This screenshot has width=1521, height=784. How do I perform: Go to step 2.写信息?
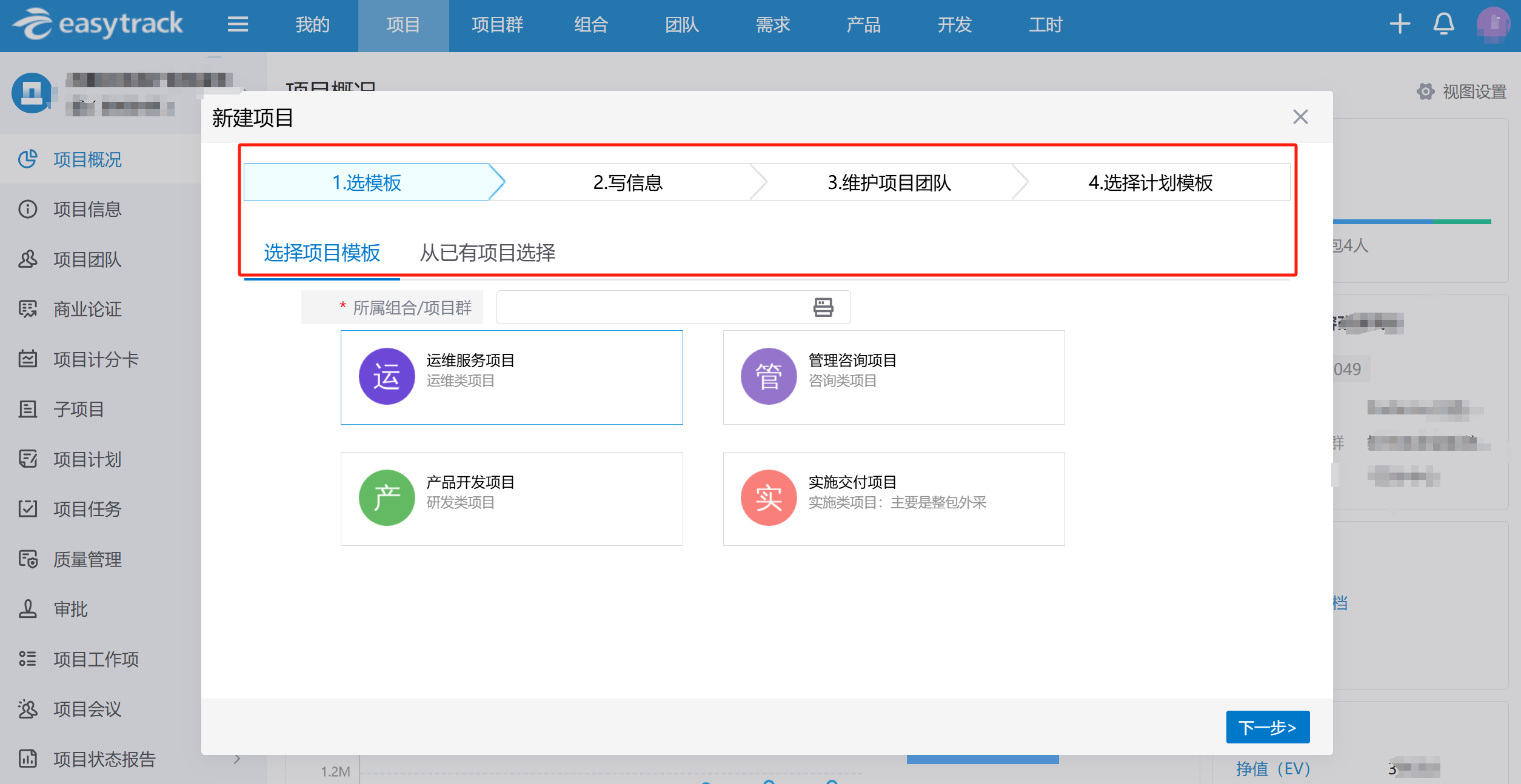click(627, 182)
